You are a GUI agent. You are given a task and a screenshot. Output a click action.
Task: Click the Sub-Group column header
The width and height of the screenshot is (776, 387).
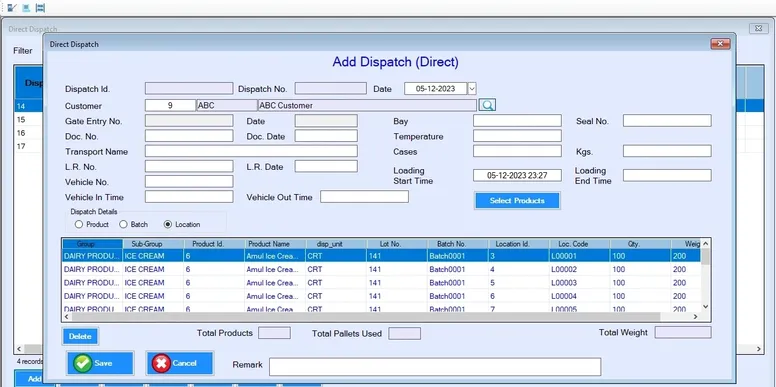pyautogui.click(x=153, y=244)
